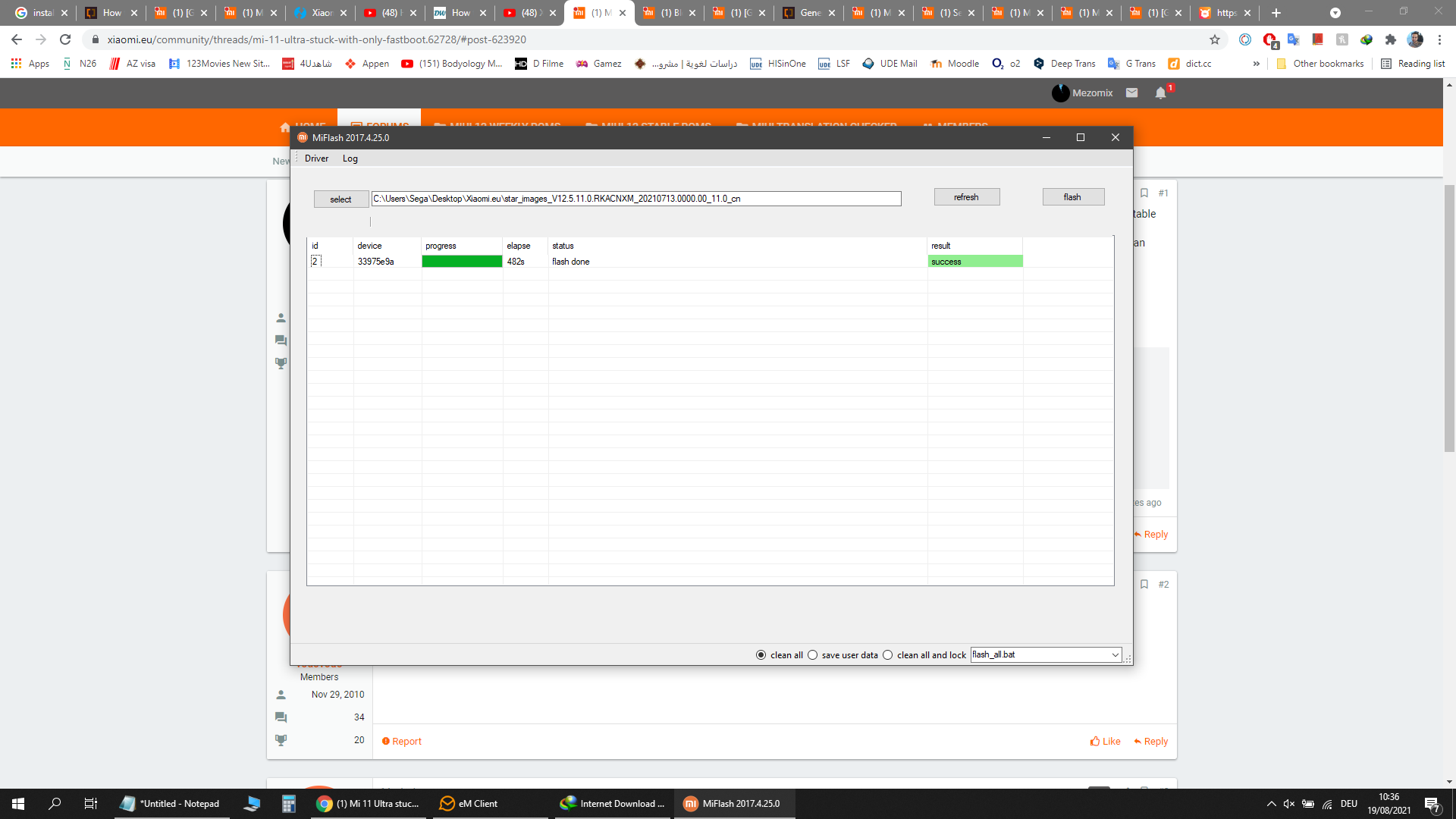Viewport: 1456px width, 819px height.
Task: Expand the flash_all.bat script dropdown
Action: click(x=1116, y=654)
